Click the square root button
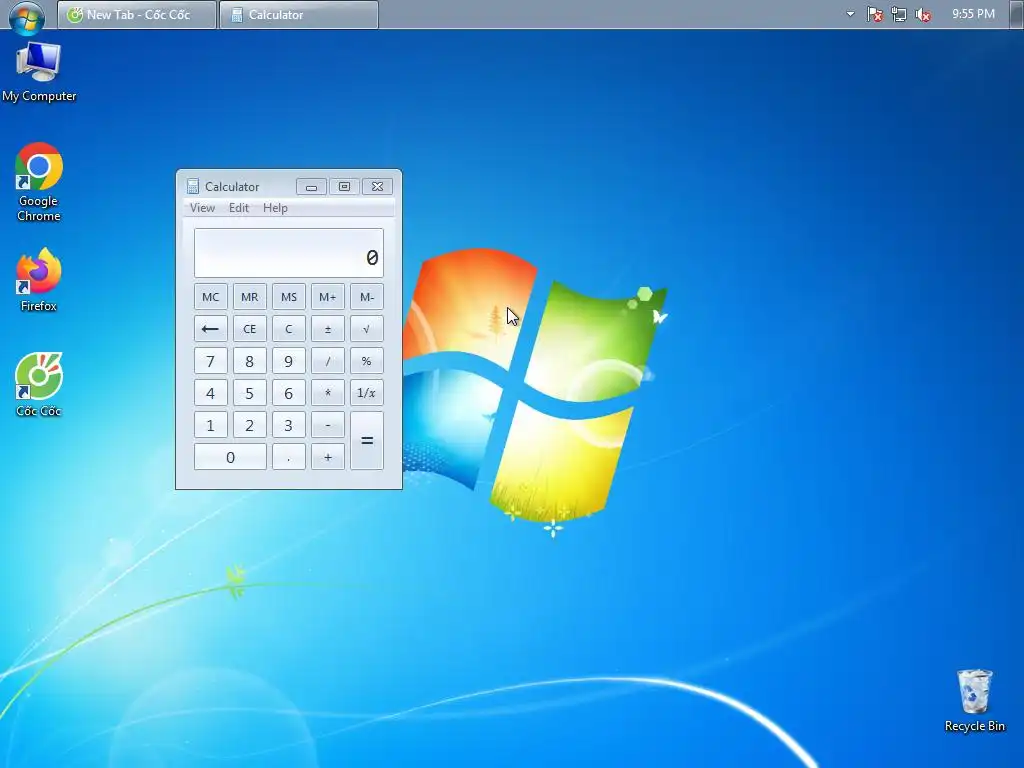 point(366,328)
